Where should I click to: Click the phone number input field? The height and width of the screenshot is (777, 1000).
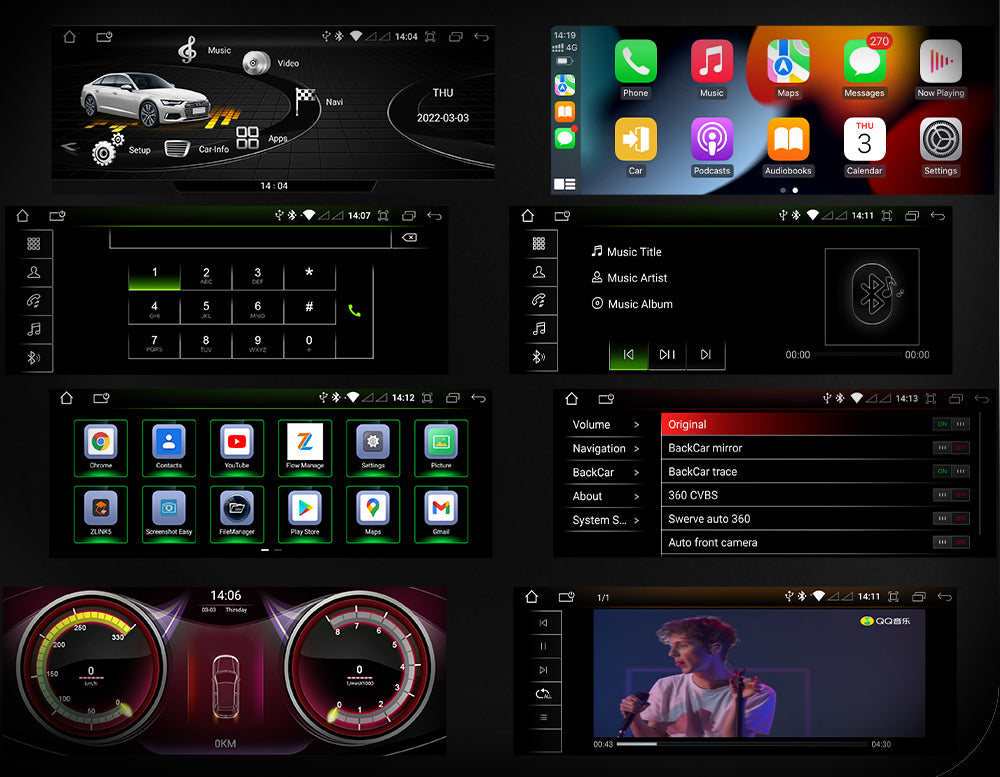coord(250,238)
